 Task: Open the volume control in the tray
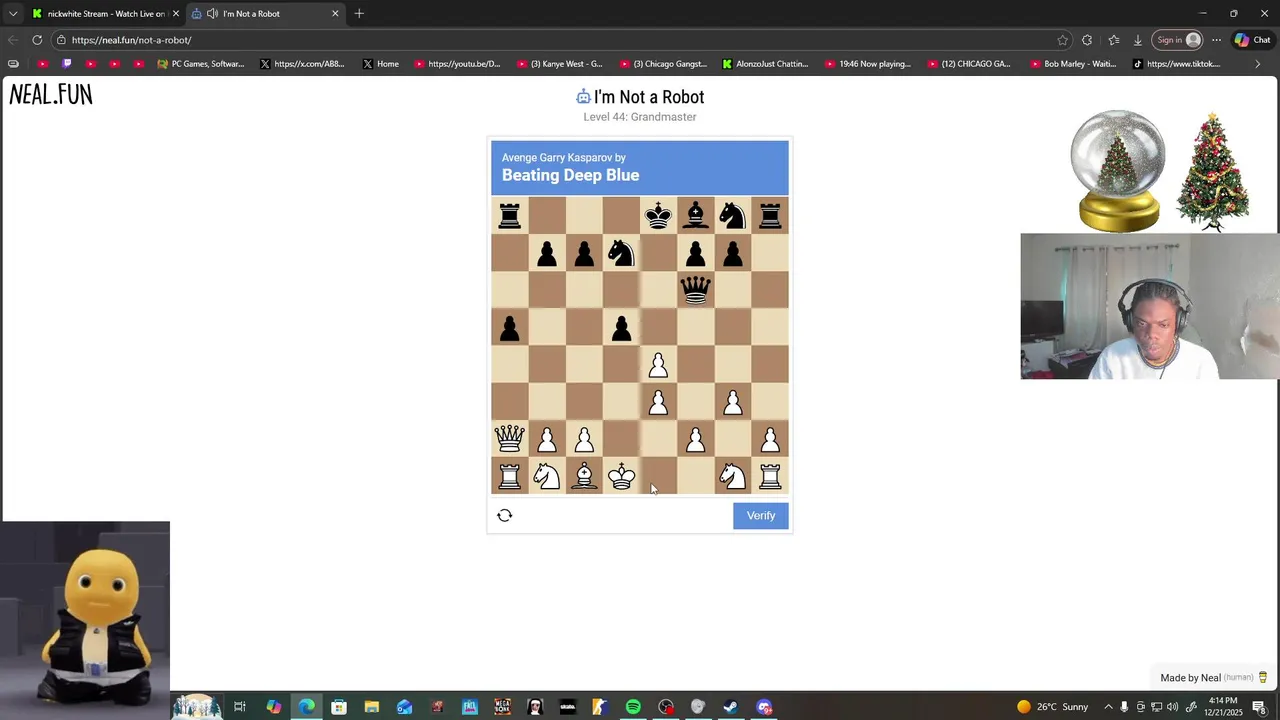click(1173, 707)
